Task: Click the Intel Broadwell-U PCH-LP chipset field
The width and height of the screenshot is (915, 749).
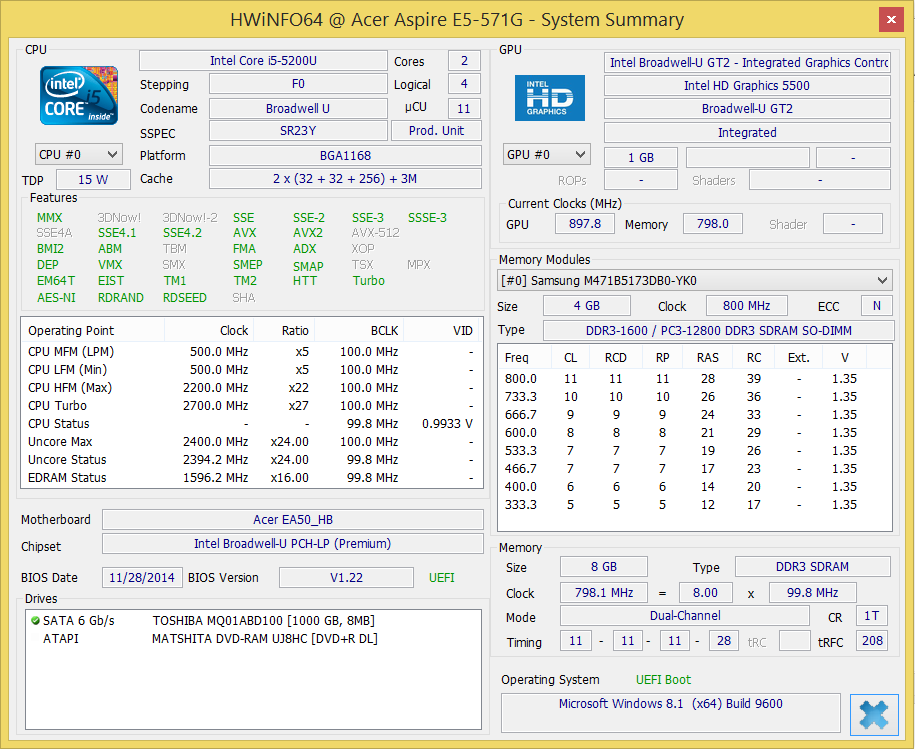Action: (x=293, y=544)
